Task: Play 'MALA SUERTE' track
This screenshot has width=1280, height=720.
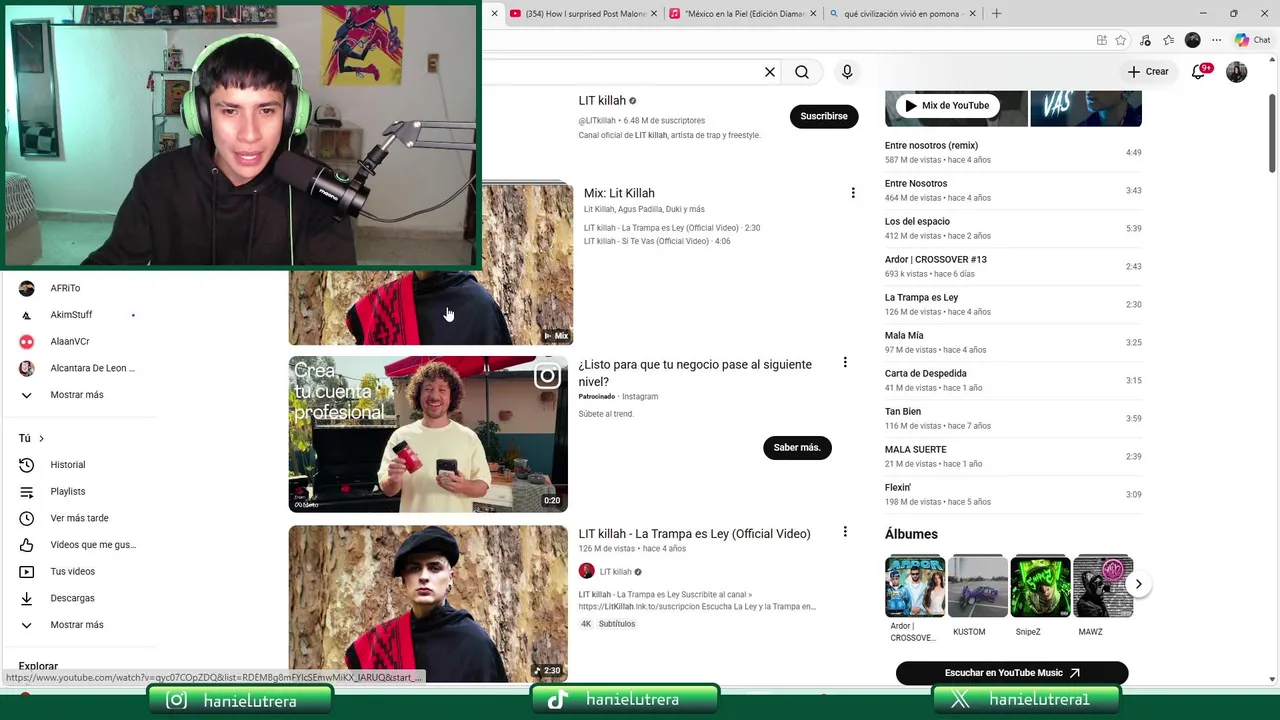Action: (x=1013, y=456)
